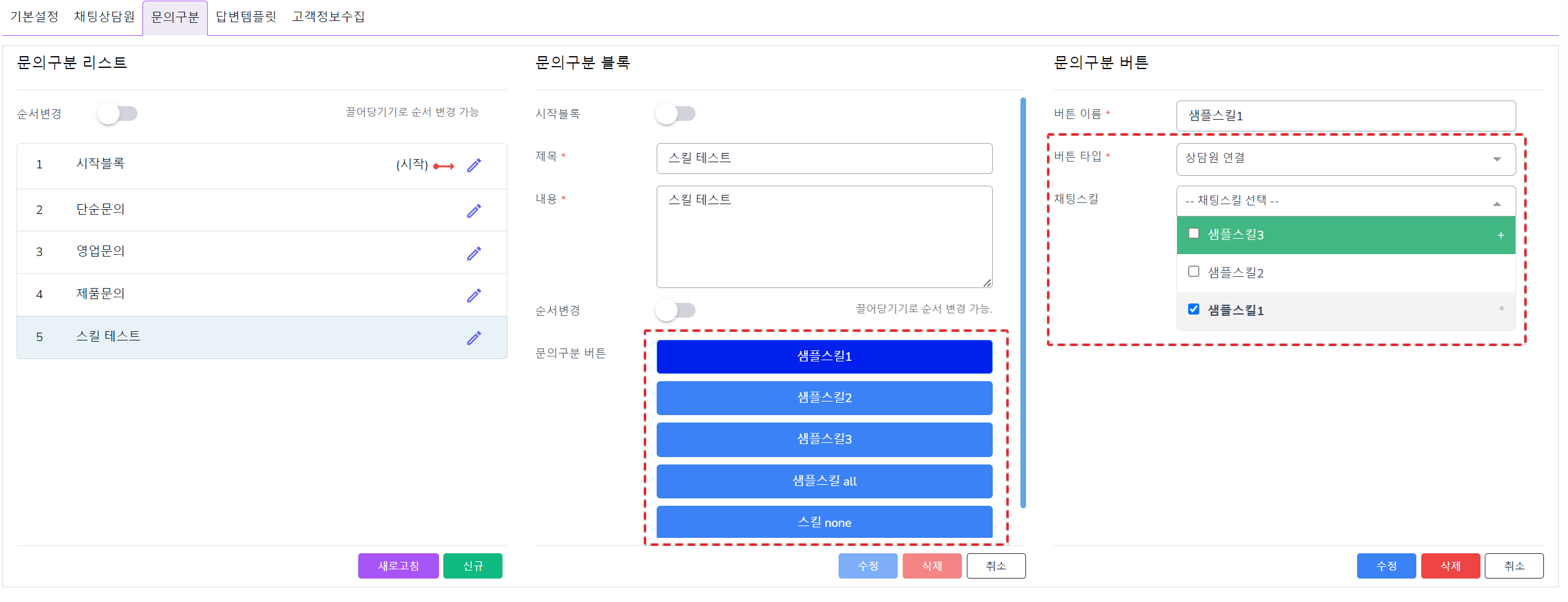1568x602 pixels.
Task: Click the blue scrollbar in block panel
Action: click(x=1023, y=302)
